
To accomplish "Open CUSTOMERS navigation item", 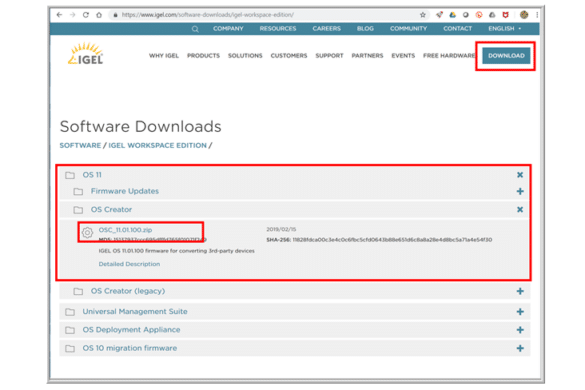I will pyautogui.click(x=289, y=56).
